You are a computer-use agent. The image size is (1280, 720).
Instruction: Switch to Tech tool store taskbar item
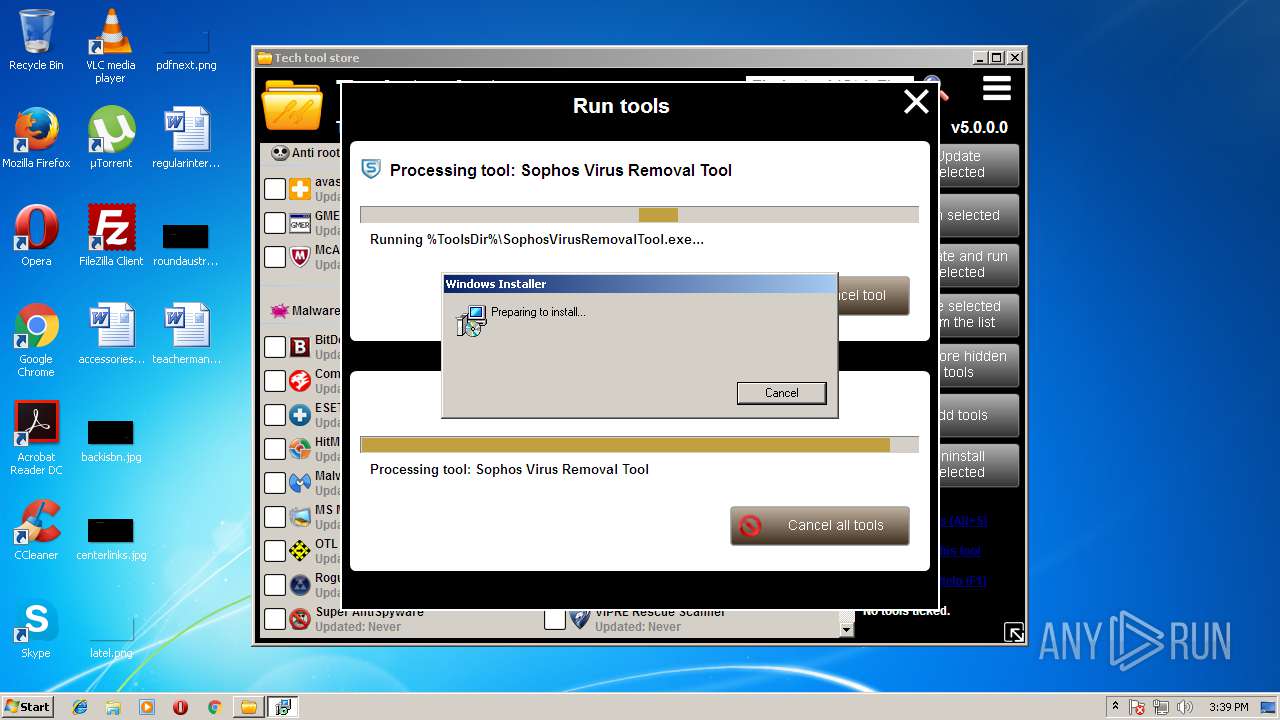(x=249, y=707)
